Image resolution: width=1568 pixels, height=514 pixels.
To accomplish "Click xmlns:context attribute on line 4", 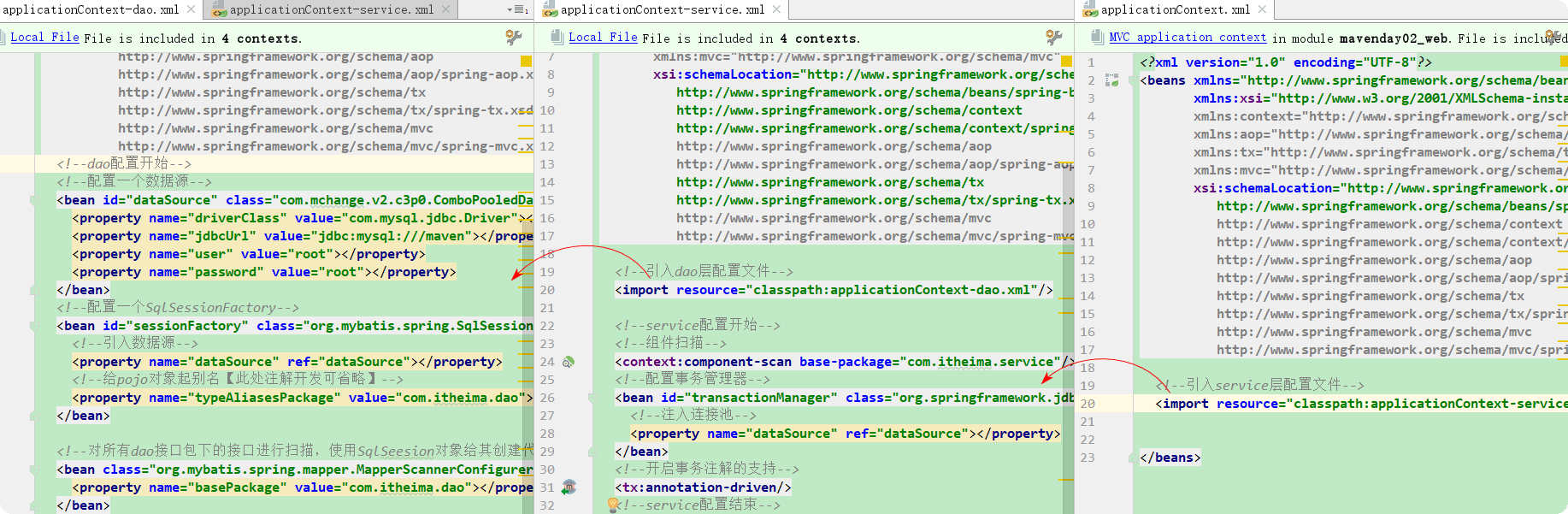I will (1381, 116).
